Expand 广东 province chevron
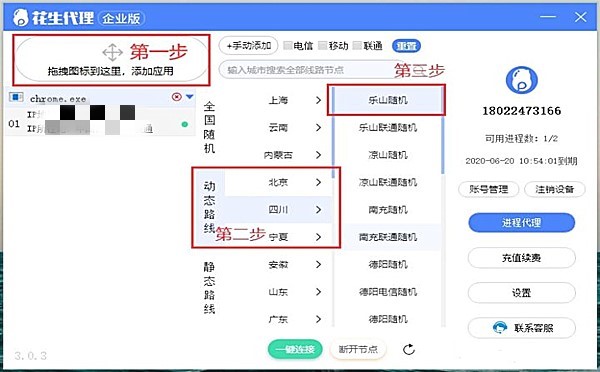 click(318, 319)
